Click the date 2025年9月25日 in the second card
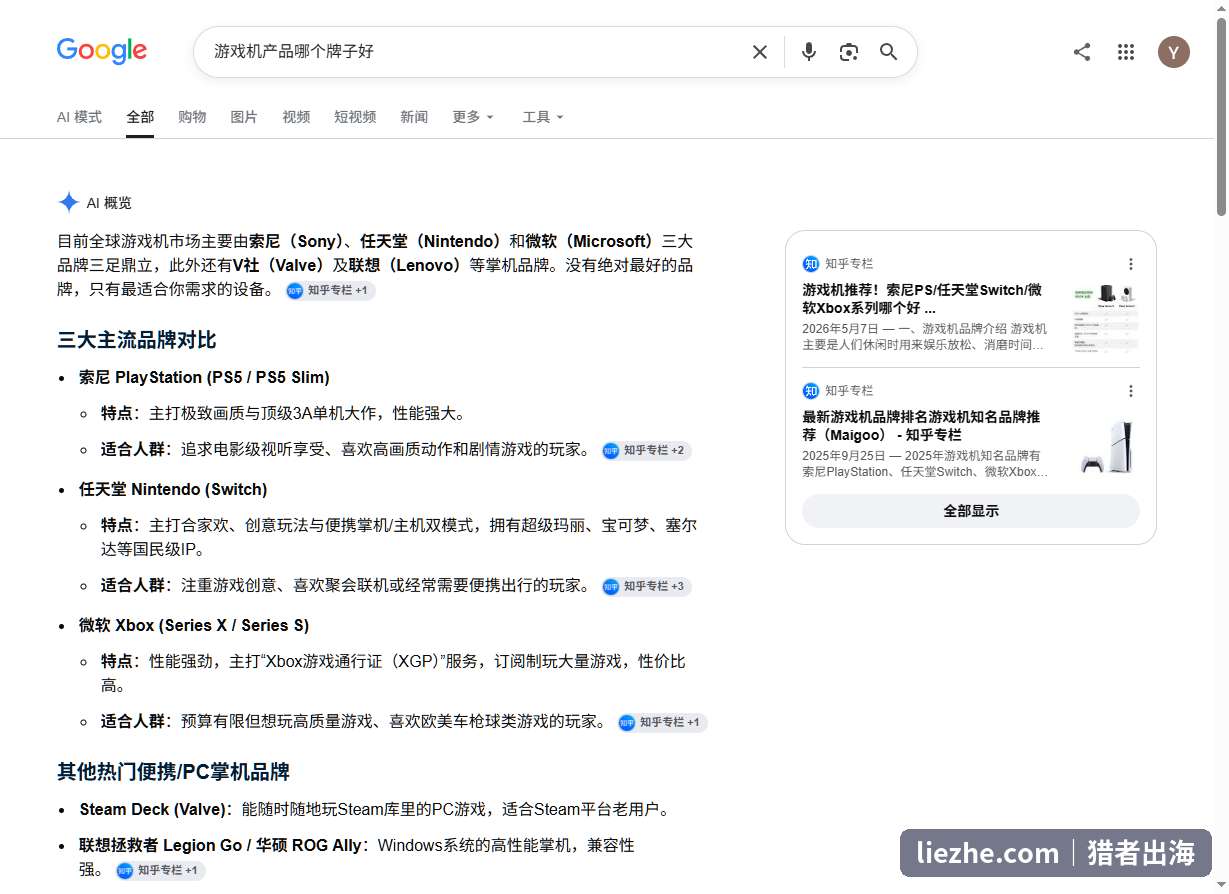This screenshot has width=1229, height=894. pyautogui.click(x=844, y=456)
